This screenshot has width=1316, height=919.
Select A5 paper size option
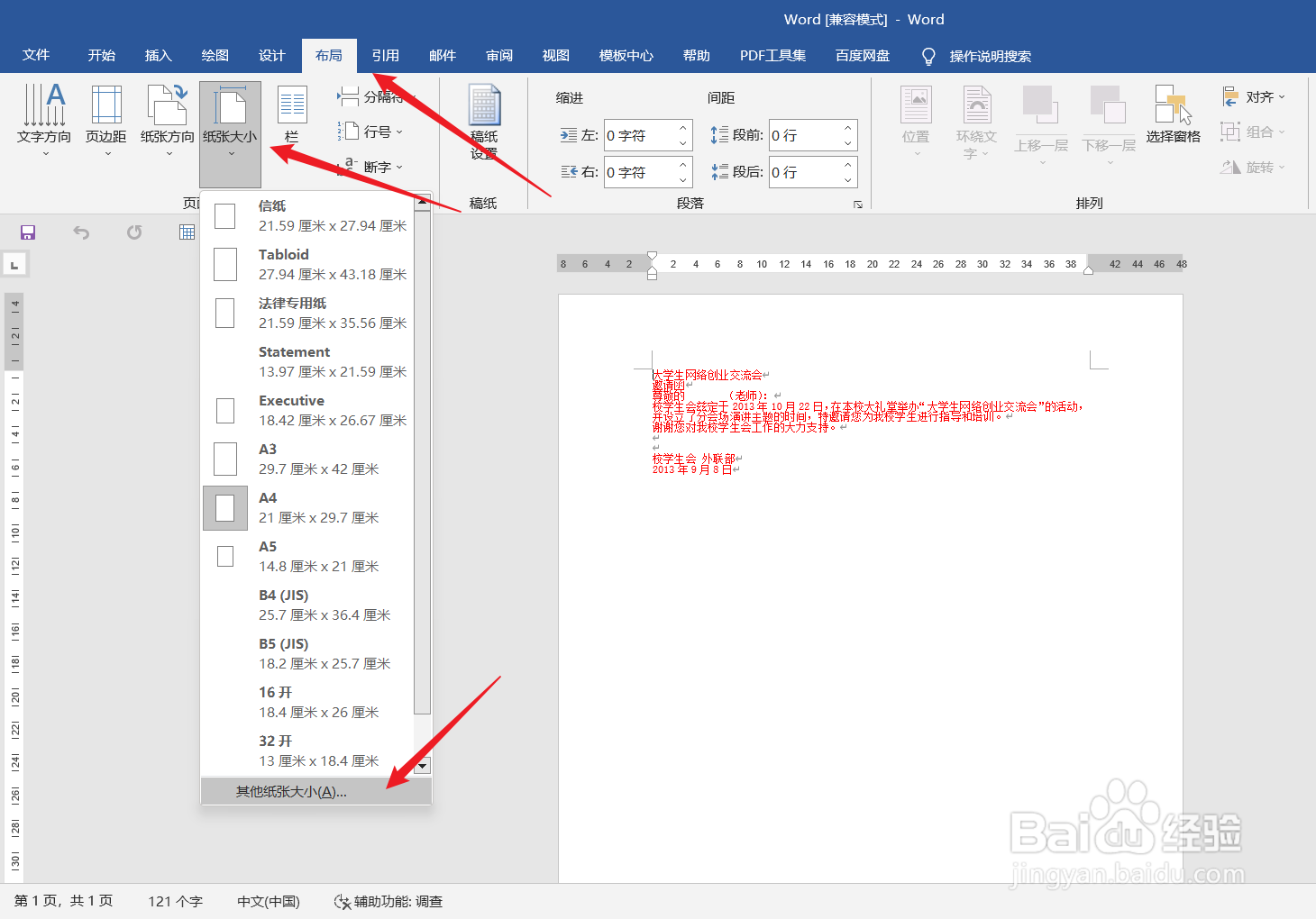[x=307, y=556]
